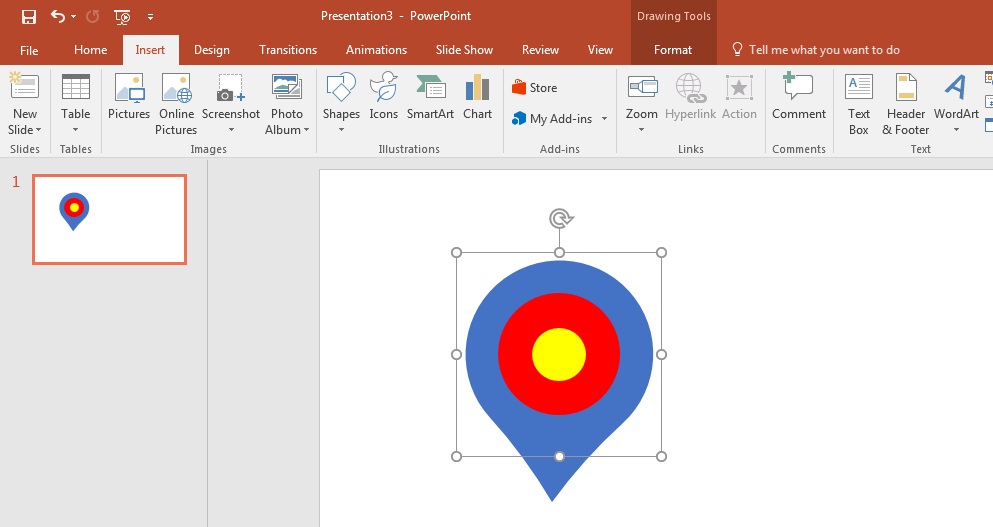Expand the WordArt styles dropdown arrow

coord(956,130)
